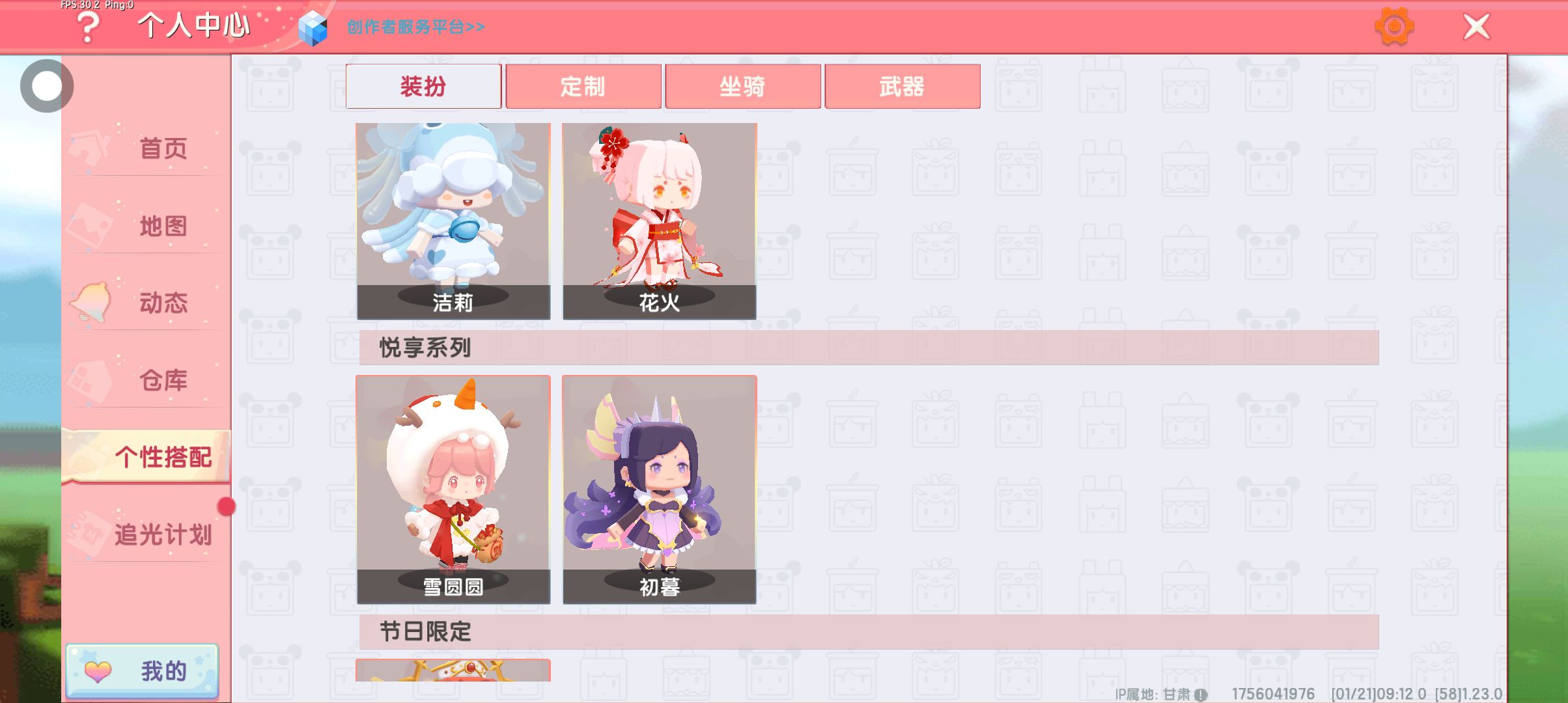This screenshot has width=1568, height=703.
Task: Select the 首页 home sidebar item
Action: (x=147, y=148)
